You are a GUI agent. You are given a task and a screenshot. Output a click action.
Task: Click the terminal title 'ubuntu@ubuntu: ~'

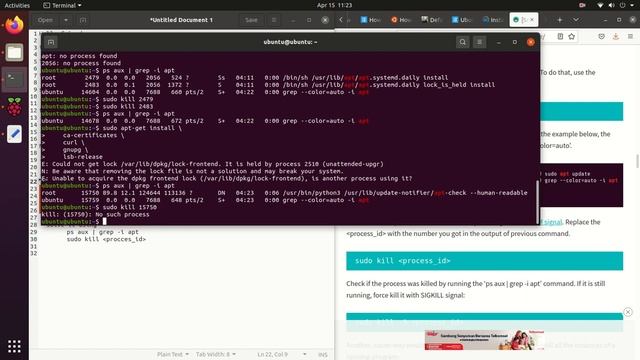point(290,42)
